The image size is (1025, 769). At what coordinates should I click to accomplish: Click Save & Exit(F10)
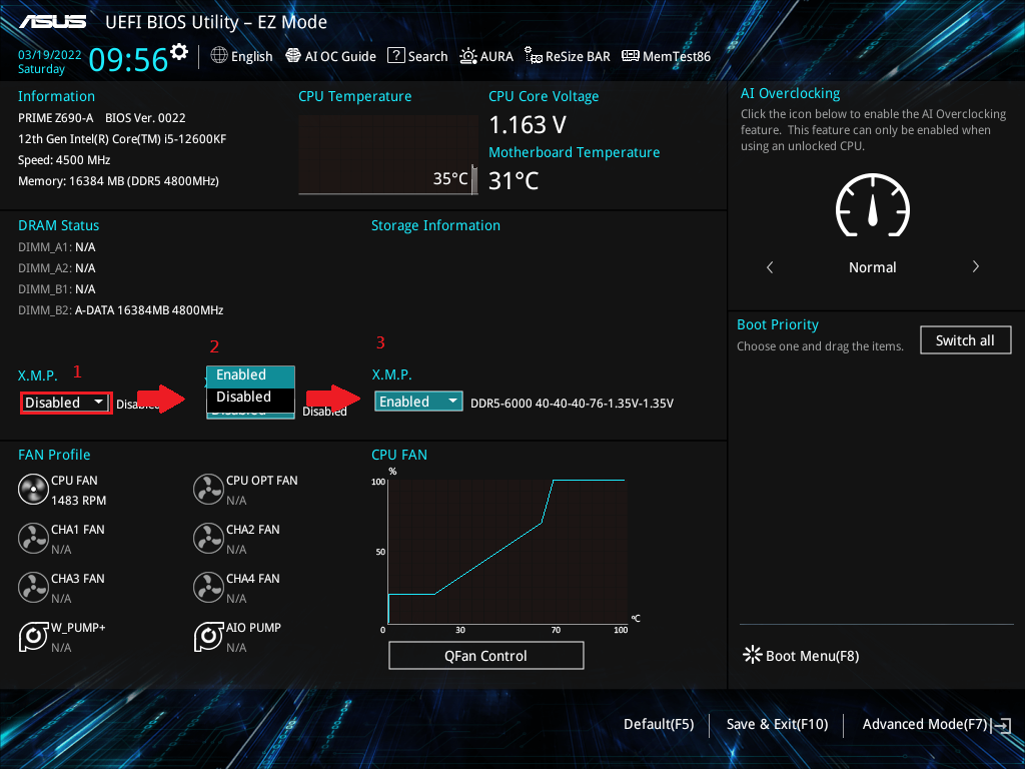[777, 724]
